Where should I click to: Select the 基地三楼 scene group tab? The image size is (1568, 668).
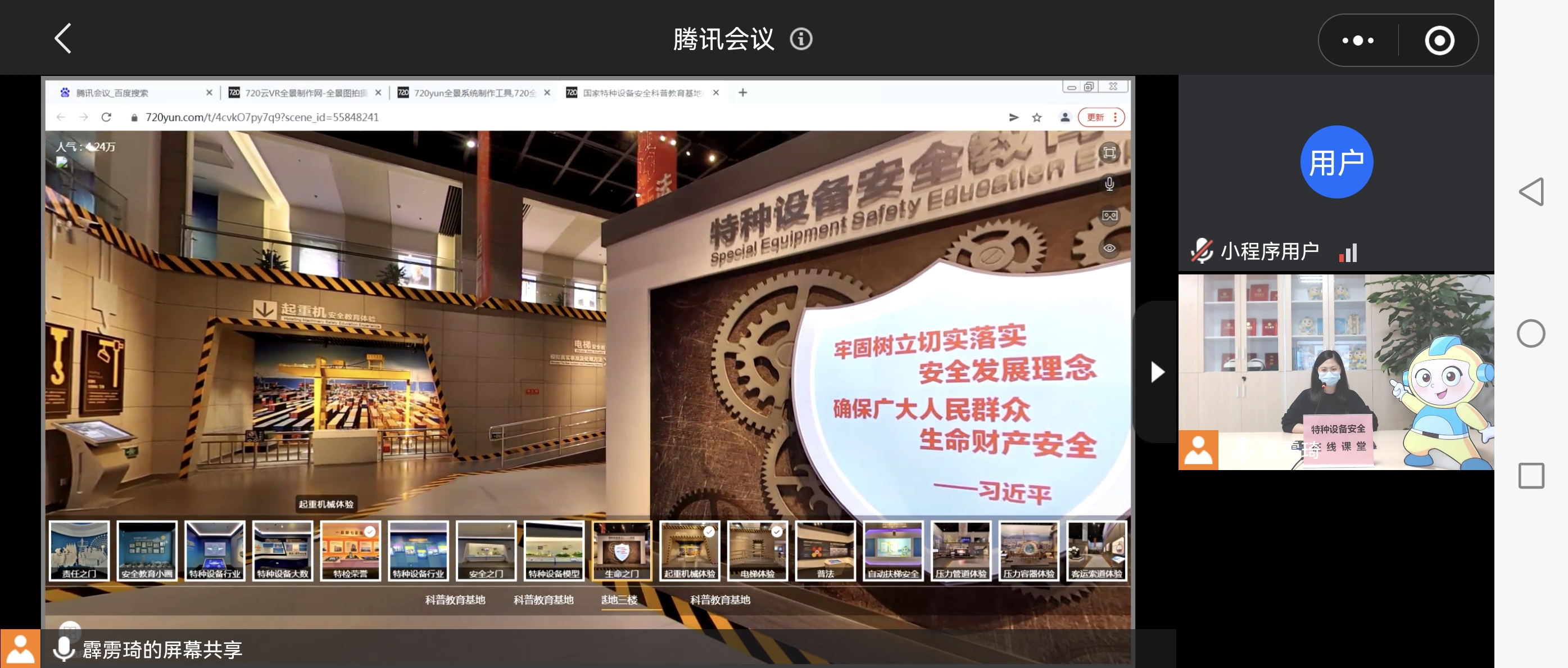619,600
